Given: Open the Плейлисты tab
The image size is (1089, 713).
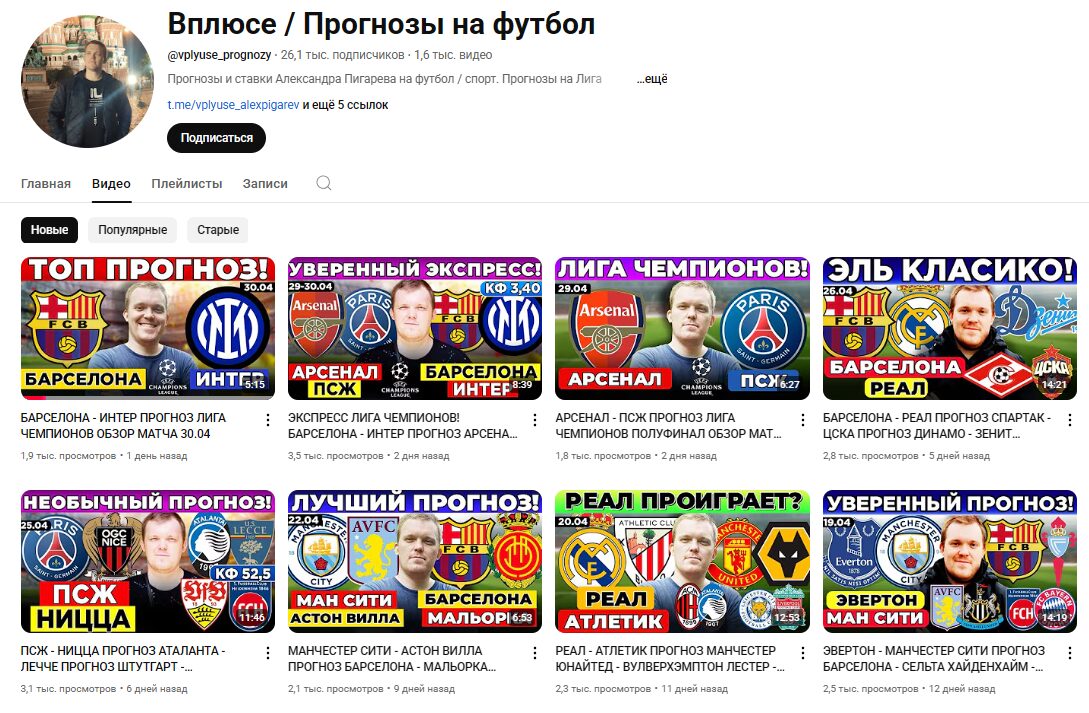Looking at the screenshot, I should pos(187,184).
